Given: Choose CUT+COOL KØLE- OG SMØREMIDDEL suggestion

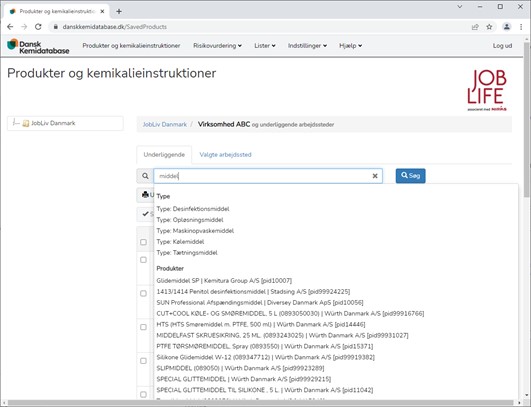Looking at the screenshot, I should (290, 314).
